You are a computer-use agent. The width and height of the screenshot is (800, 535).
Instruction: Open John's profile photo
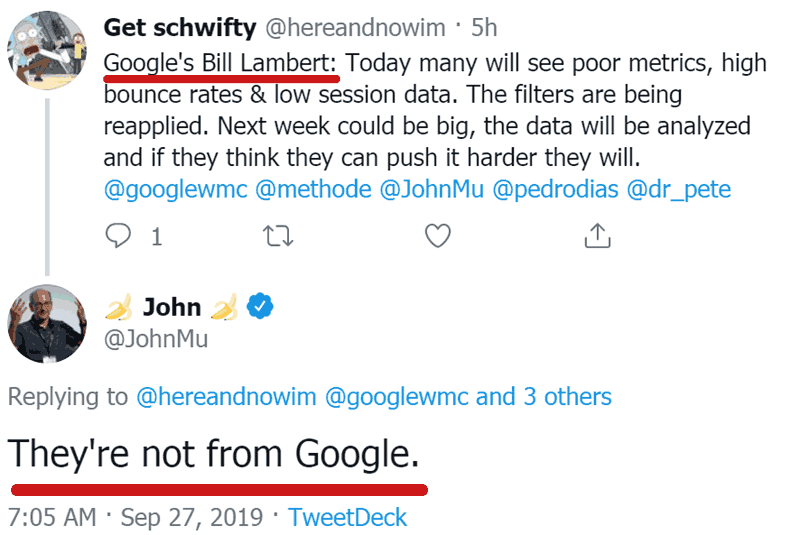point(47,322)
